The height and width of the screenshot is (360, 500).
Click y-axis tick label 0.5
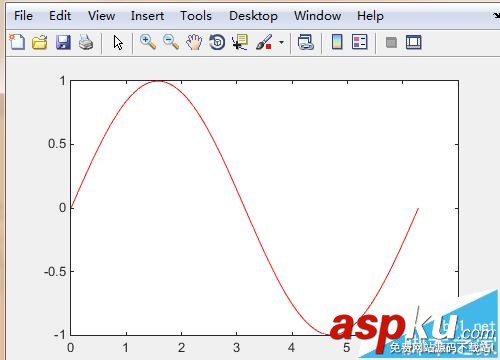tap(57, 144)
